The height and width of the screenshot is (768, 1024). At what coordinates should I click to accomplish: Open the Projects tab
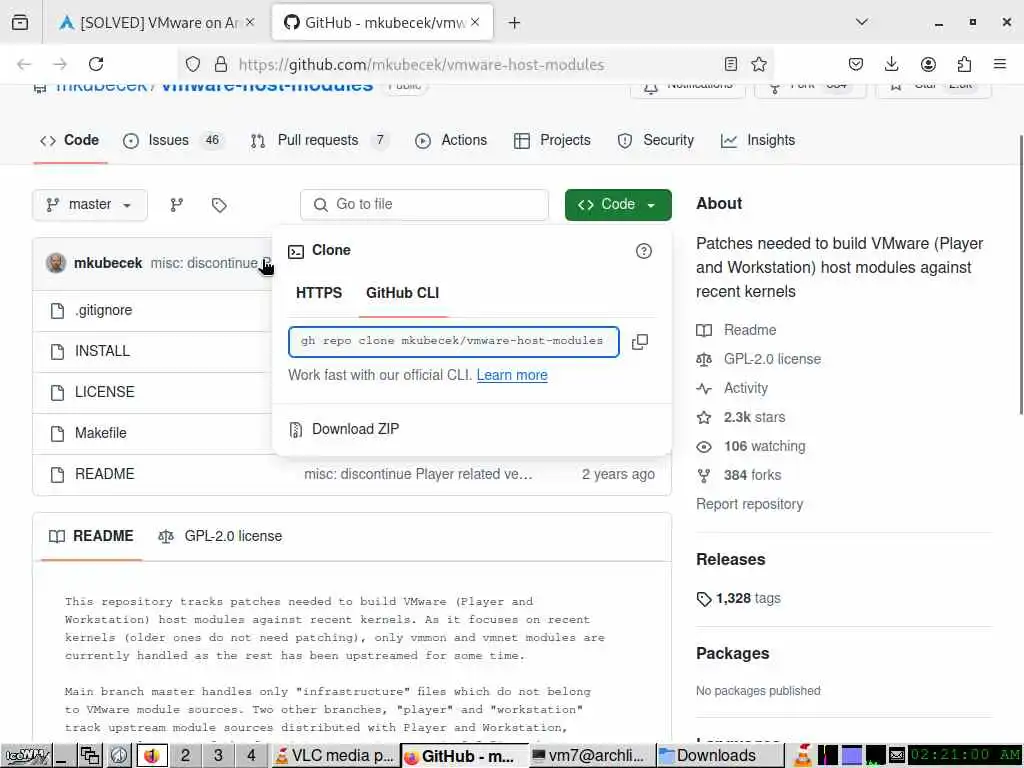pos(552,140)
